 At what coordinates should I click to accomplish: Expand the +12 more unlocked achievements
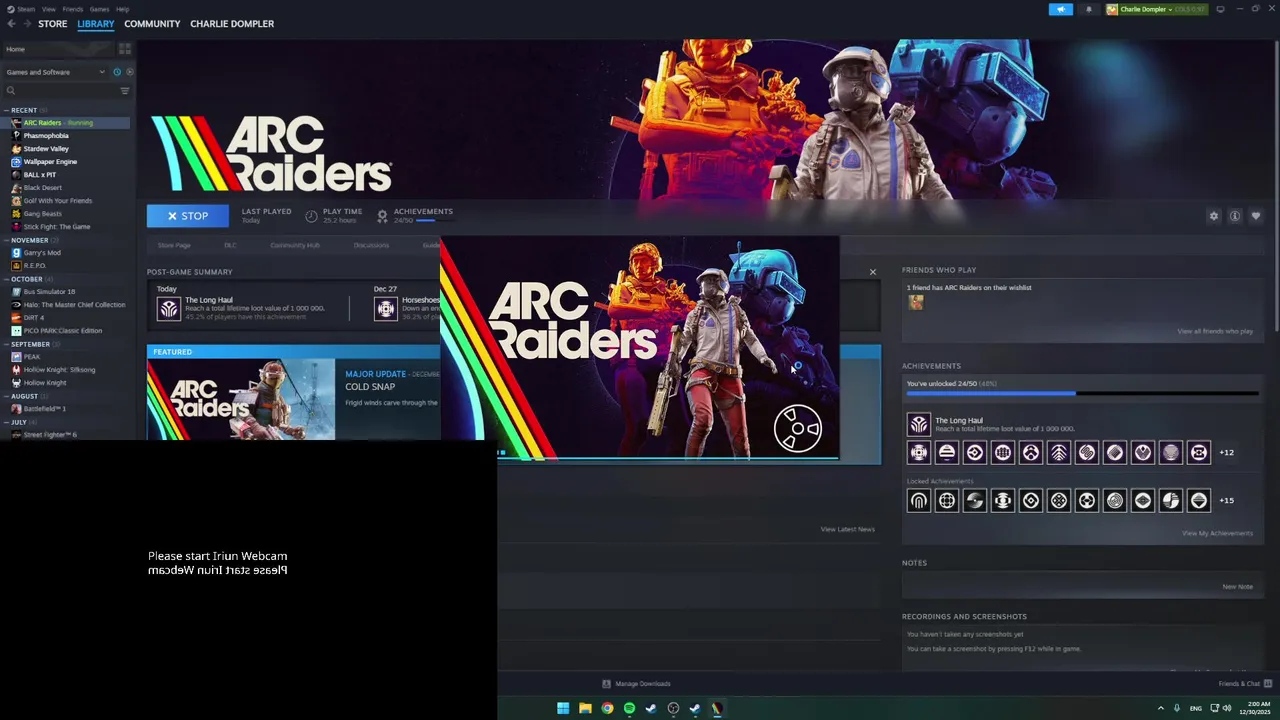point(1227,452)
